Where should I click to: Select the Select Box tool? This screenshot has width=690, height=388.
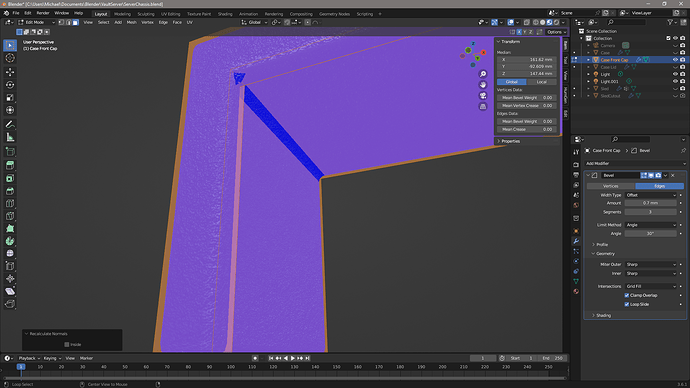coord(10,45)
